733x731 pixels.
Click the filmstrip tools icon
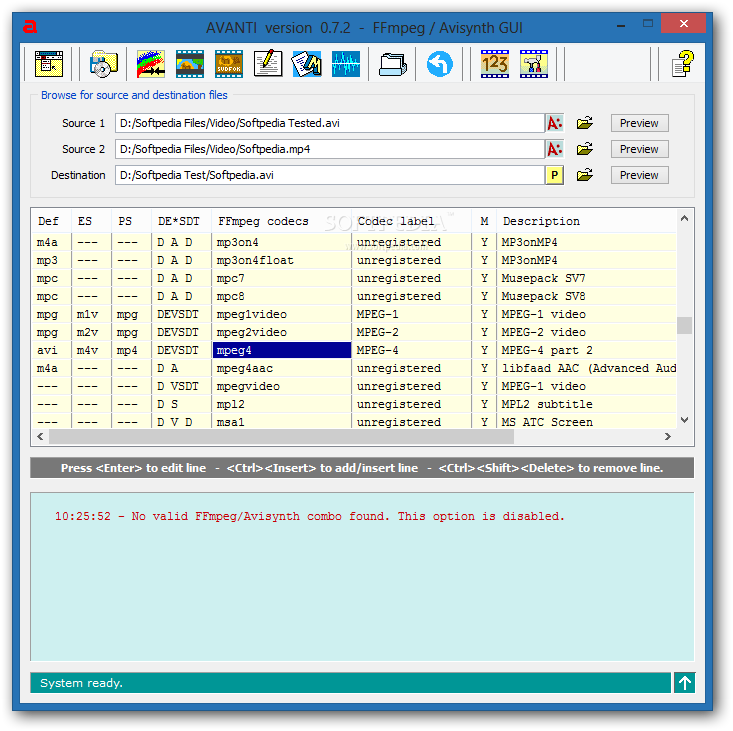point(534,64)
